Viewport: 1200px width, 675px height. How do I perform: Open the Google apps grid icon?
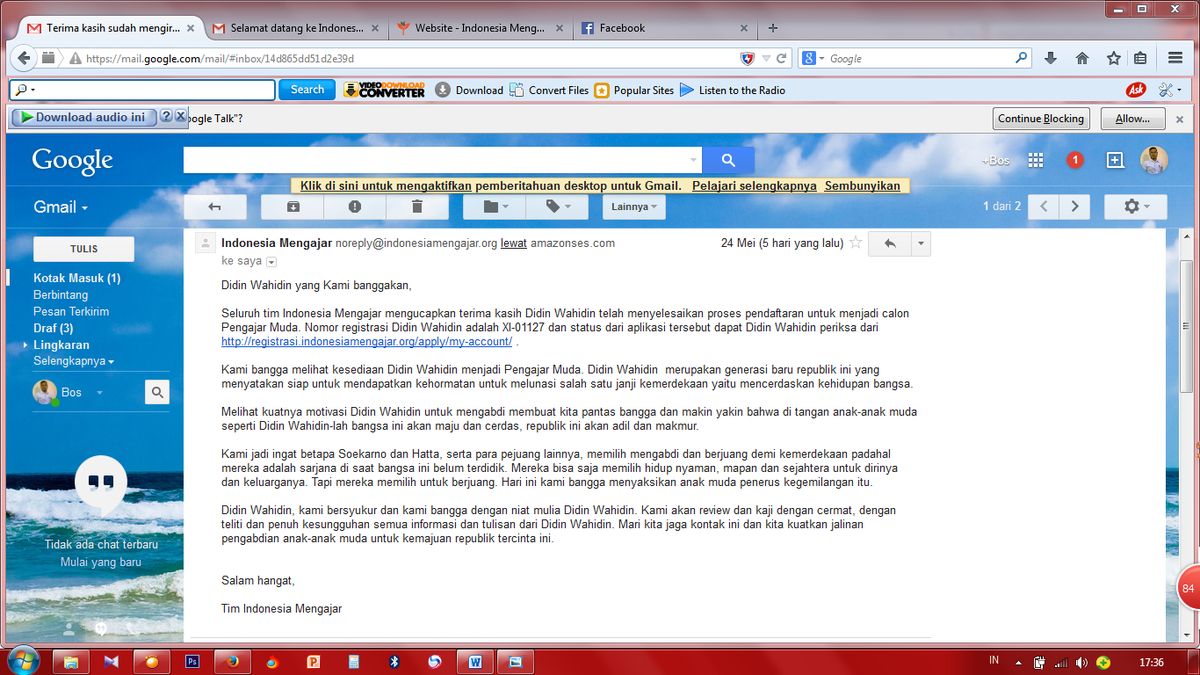(x=1036, y=160)
